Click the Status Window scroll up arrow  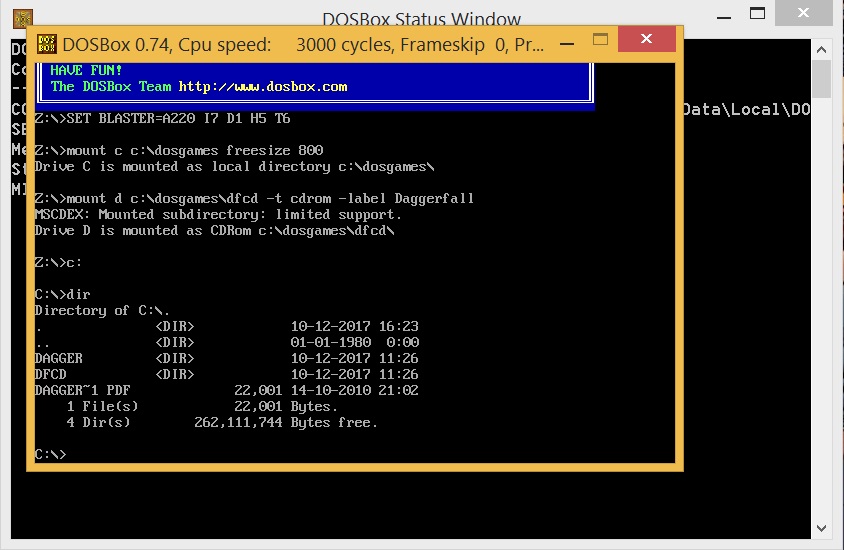tap(821, 50)
